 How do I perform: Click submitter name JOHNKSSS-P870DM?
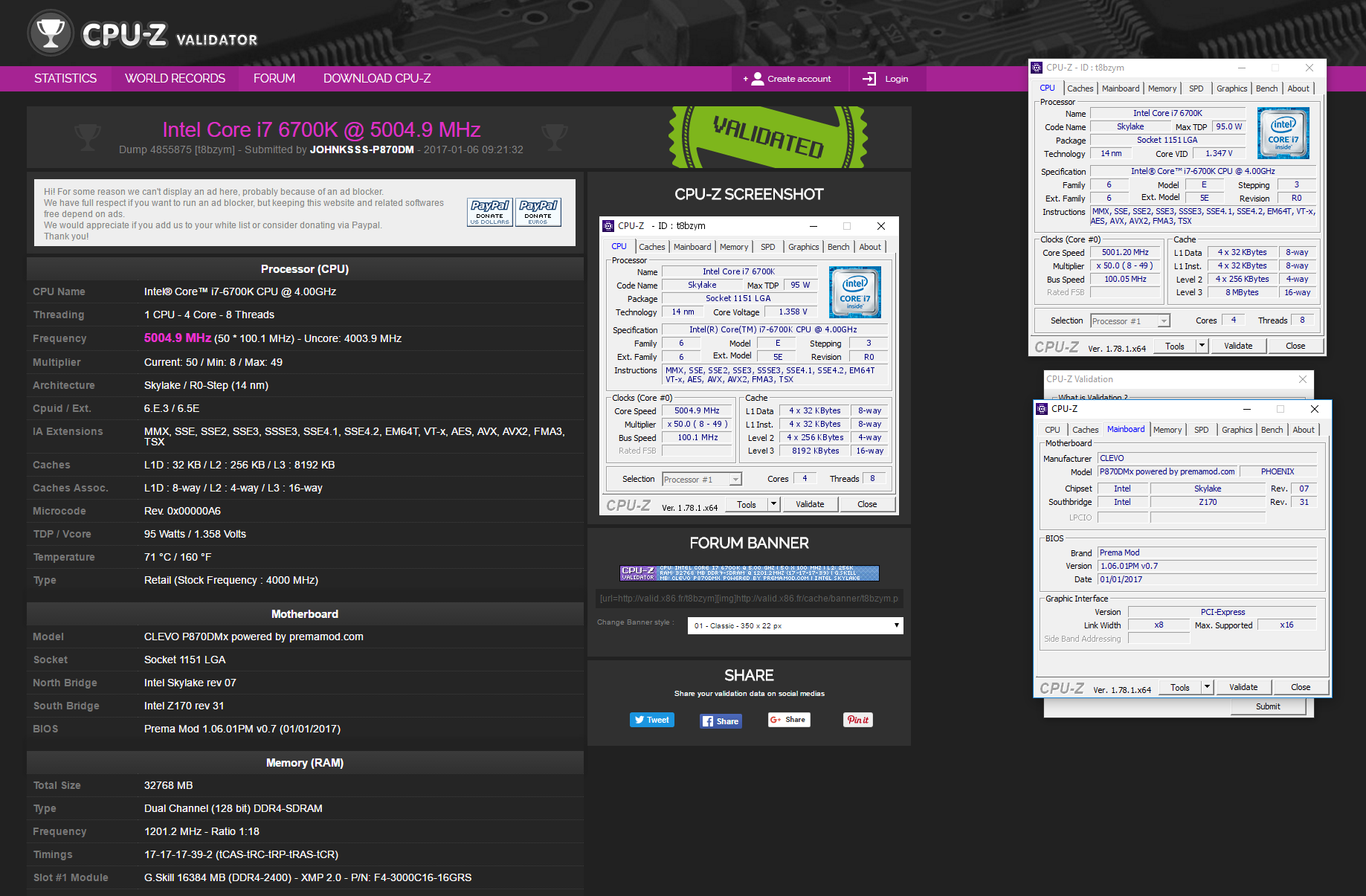point(361,149)
